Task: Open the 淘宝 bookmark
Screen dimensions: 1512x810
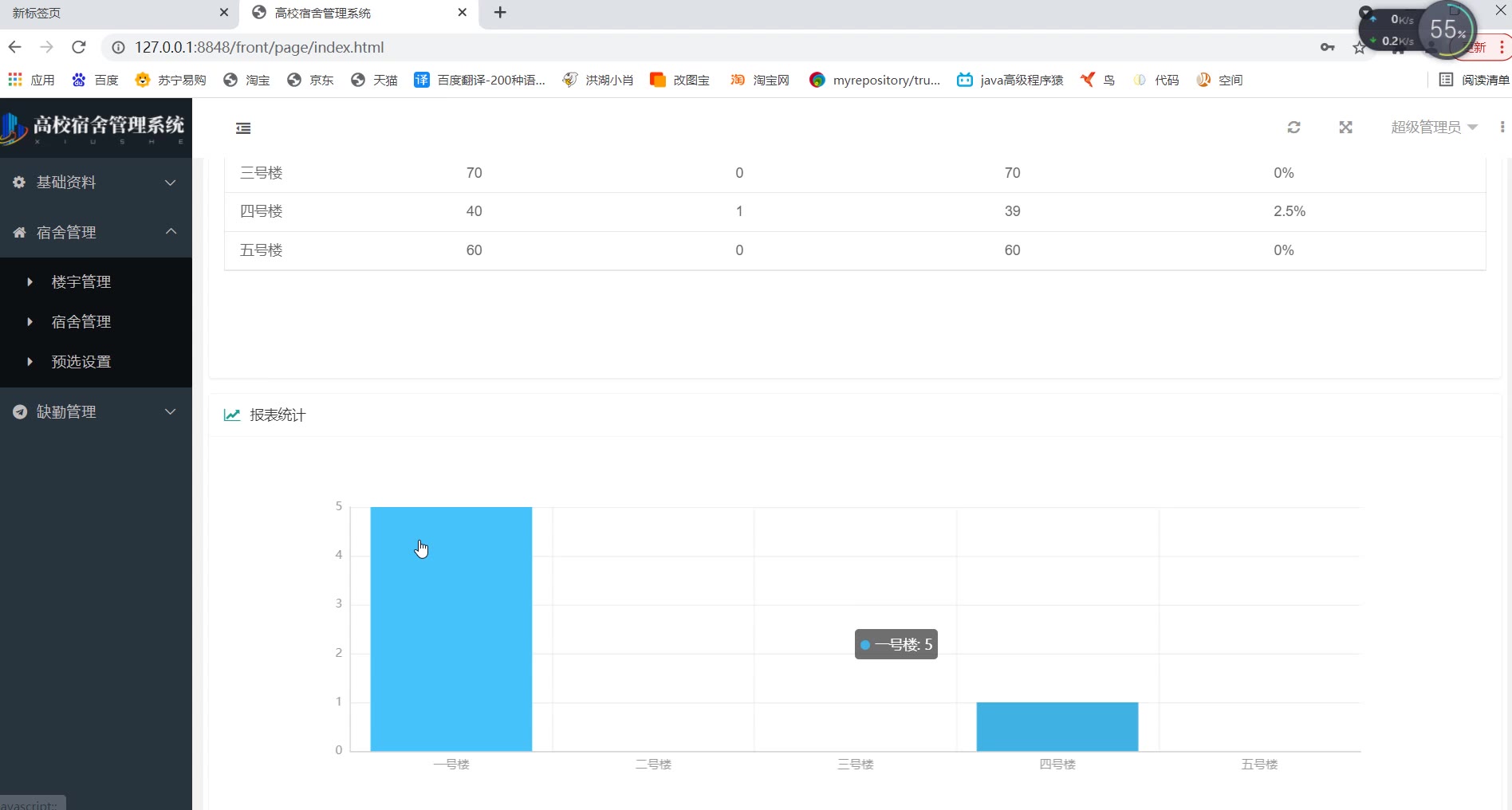Action: (x=246, y=80)
